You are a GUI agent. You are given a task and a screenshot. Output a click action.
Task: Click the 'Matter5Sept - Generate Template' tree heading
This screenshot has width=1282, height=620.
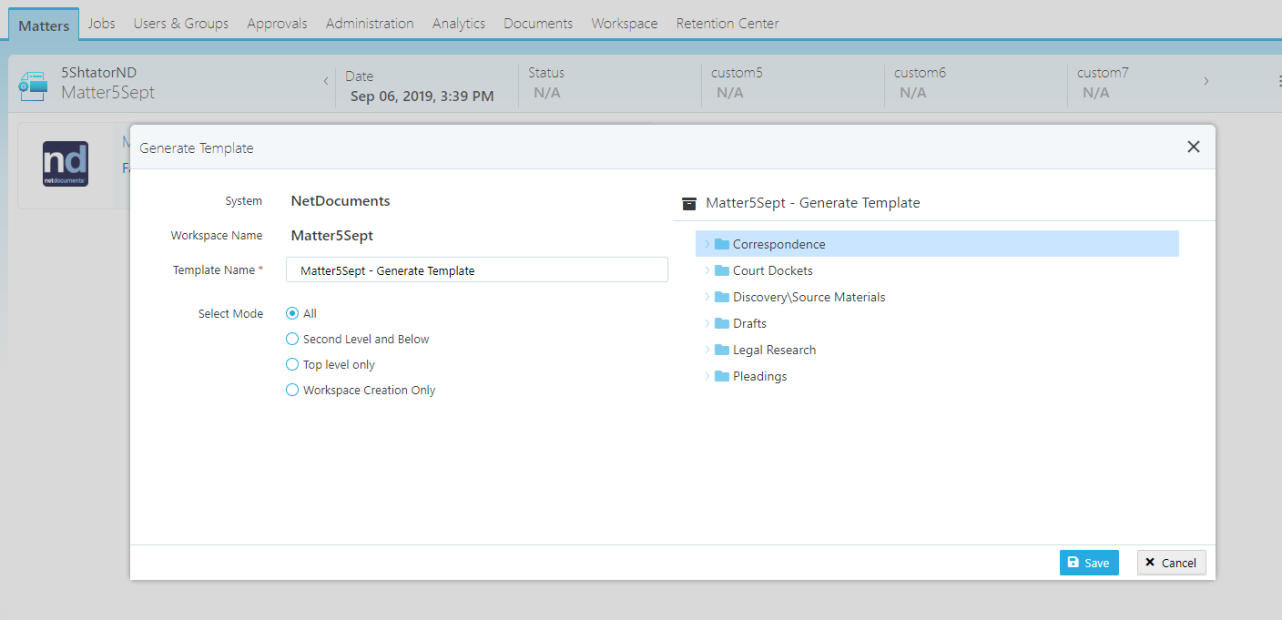[813, 203]
